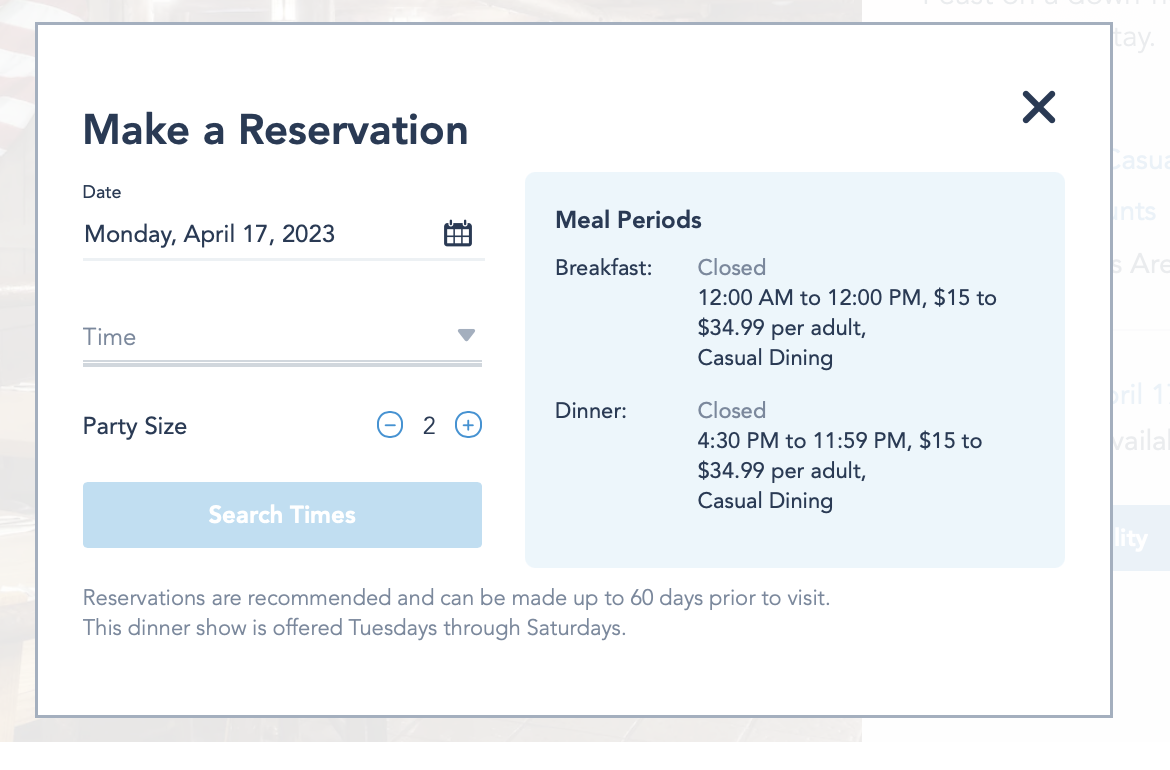Select the Monday, April 17, 2023 date field
This screenshot has width=1170, height=770.
click(x=210, y=234)
